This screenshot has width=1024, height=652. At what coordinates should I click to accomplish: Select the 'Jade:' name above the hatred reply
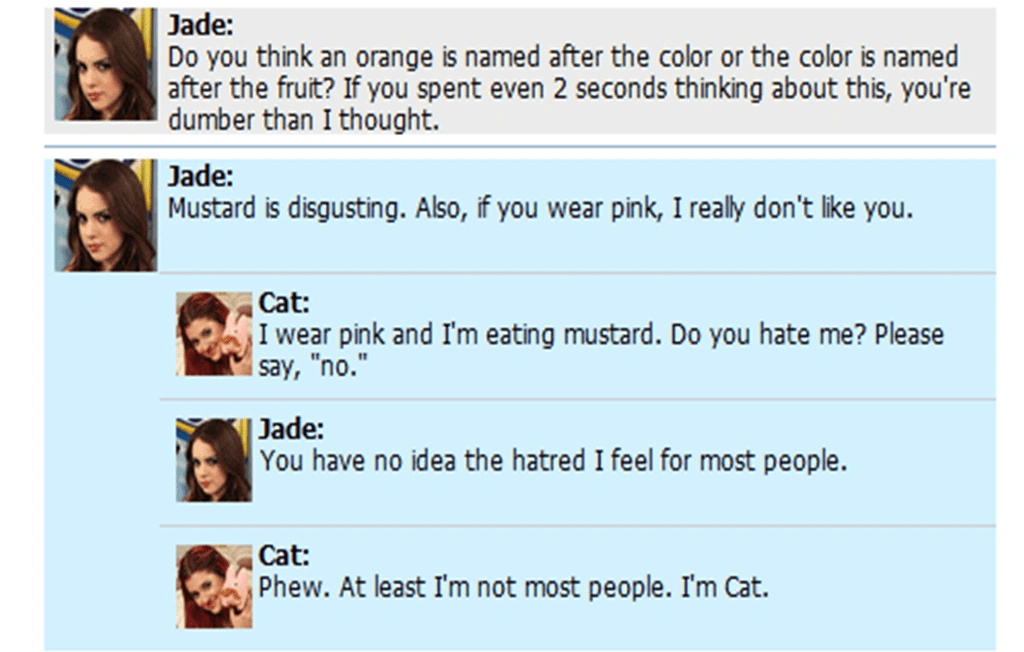coord(291,429)
